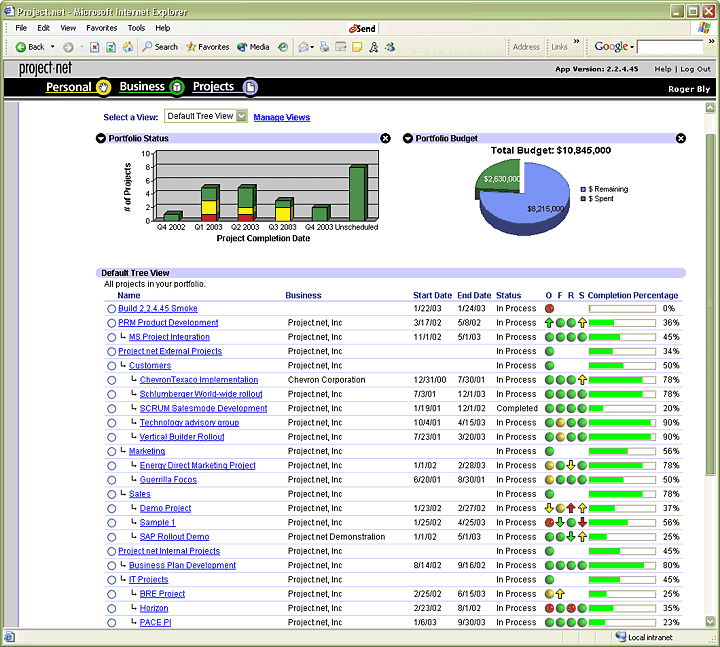
Task: Click the History icon
Action: click(283, 47)
